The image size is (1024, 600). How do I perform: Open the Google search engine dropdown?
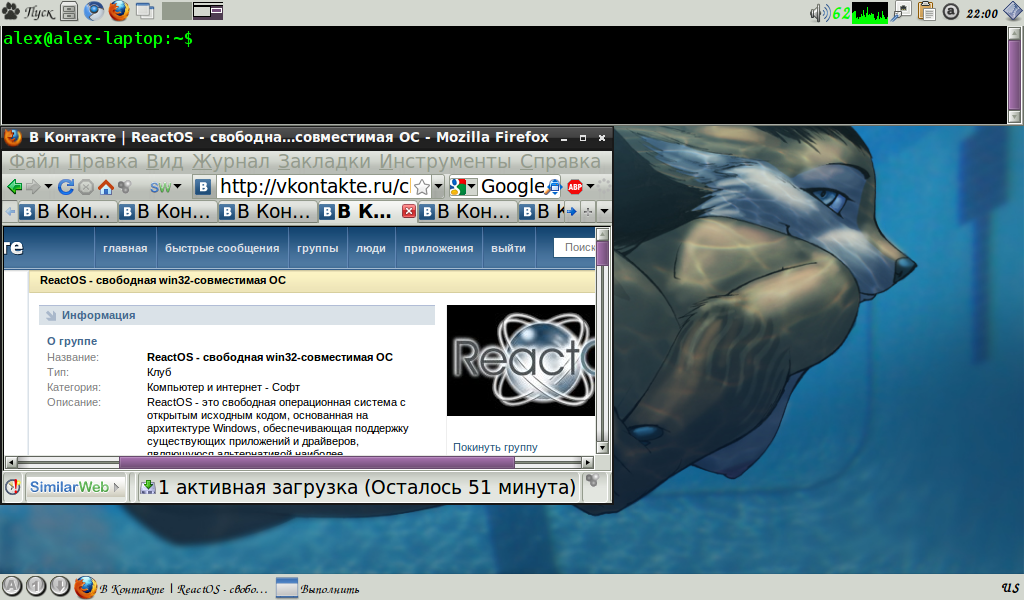[x=465, y=187]
